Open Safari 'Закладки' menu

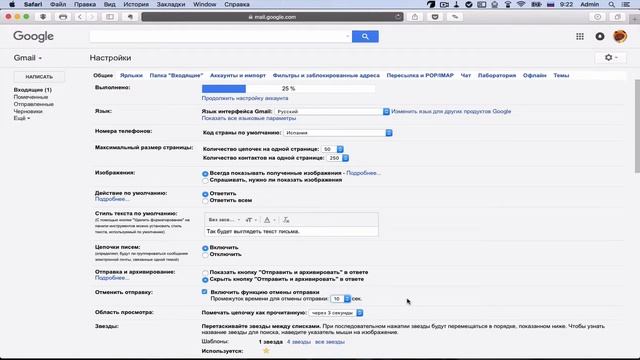pyautogui.click(x=171, y=4)
